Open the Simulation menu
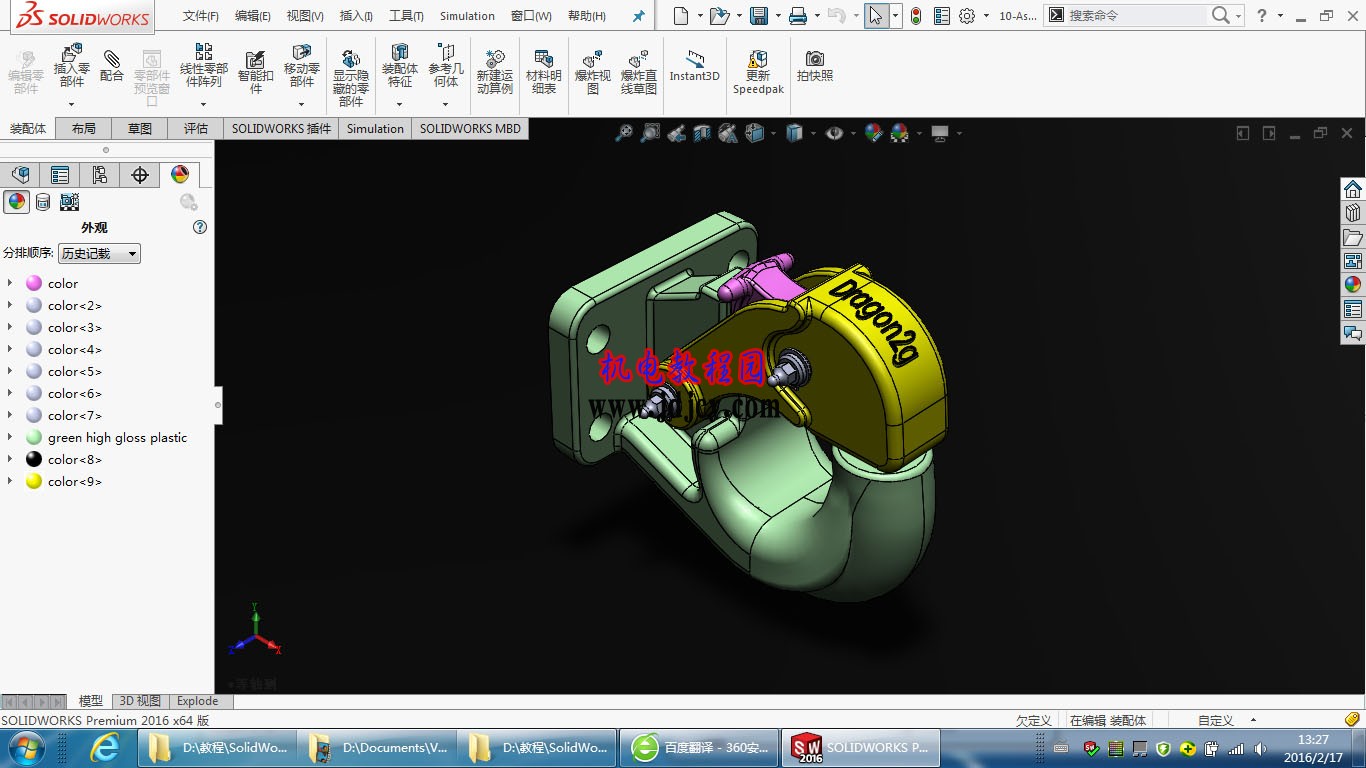Viewport: 1366px width, 768px height. 467,16
